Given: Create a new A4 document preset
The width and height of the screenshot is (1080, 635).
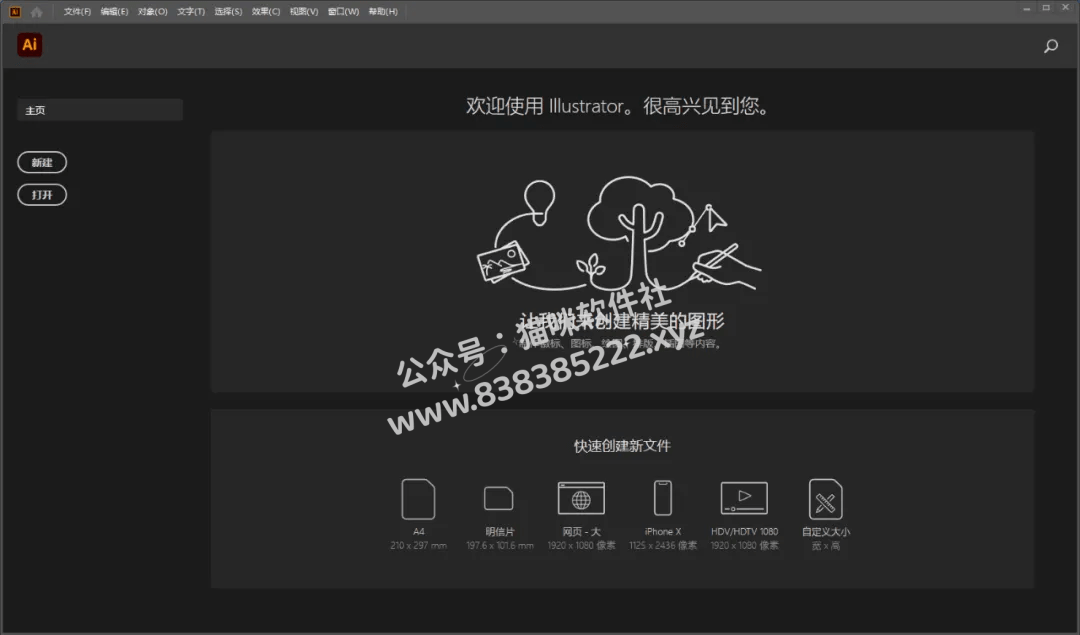Looking at the screenshot, I should click(418, 499).
